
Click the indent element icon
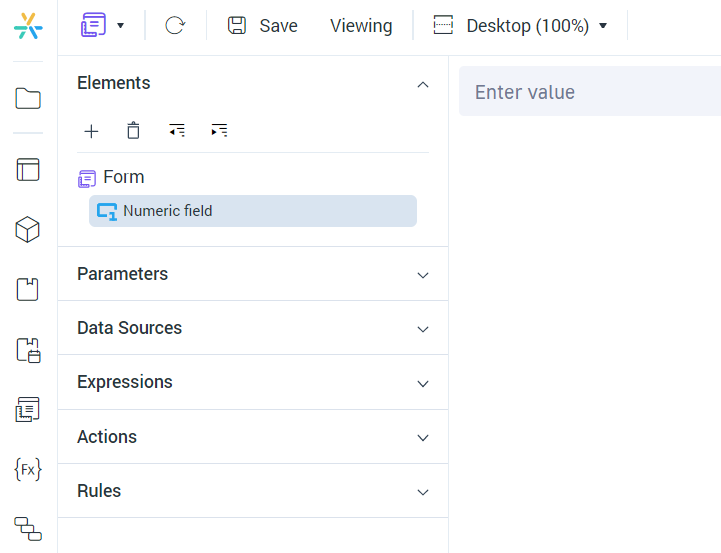(x=219, y=131)
